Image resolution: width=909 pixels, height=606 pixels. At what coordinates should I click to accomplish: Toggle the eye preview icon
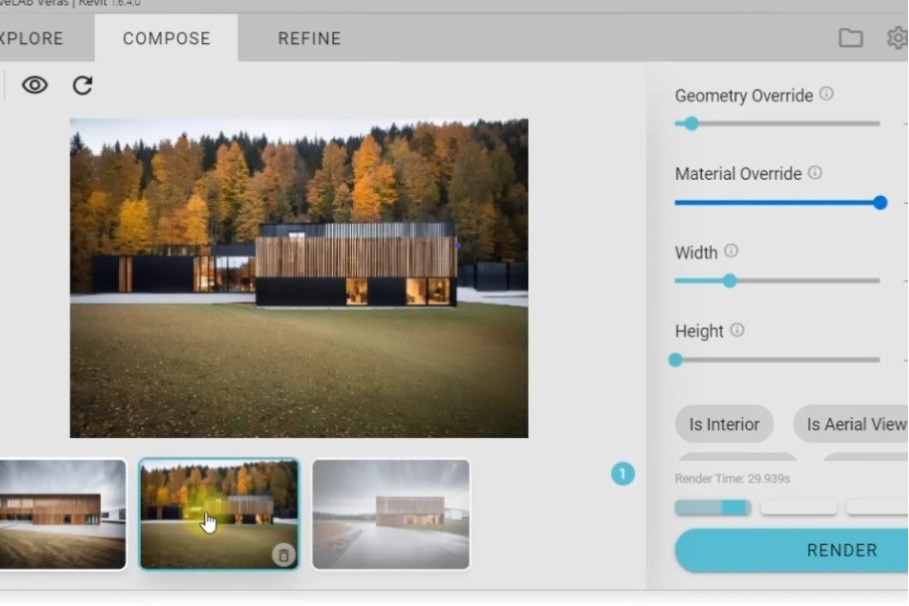35,85
